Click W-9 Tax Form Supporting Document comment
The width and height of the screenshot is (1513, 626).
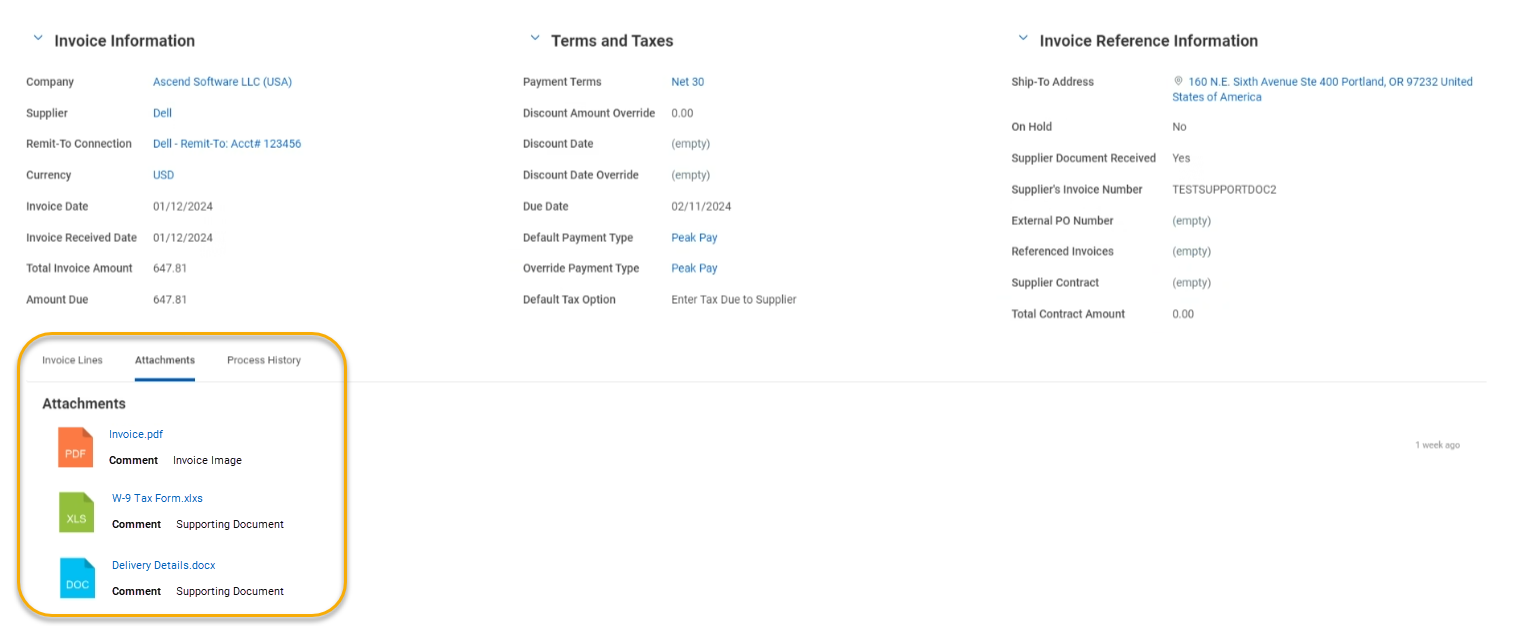(x=230, y=524)
